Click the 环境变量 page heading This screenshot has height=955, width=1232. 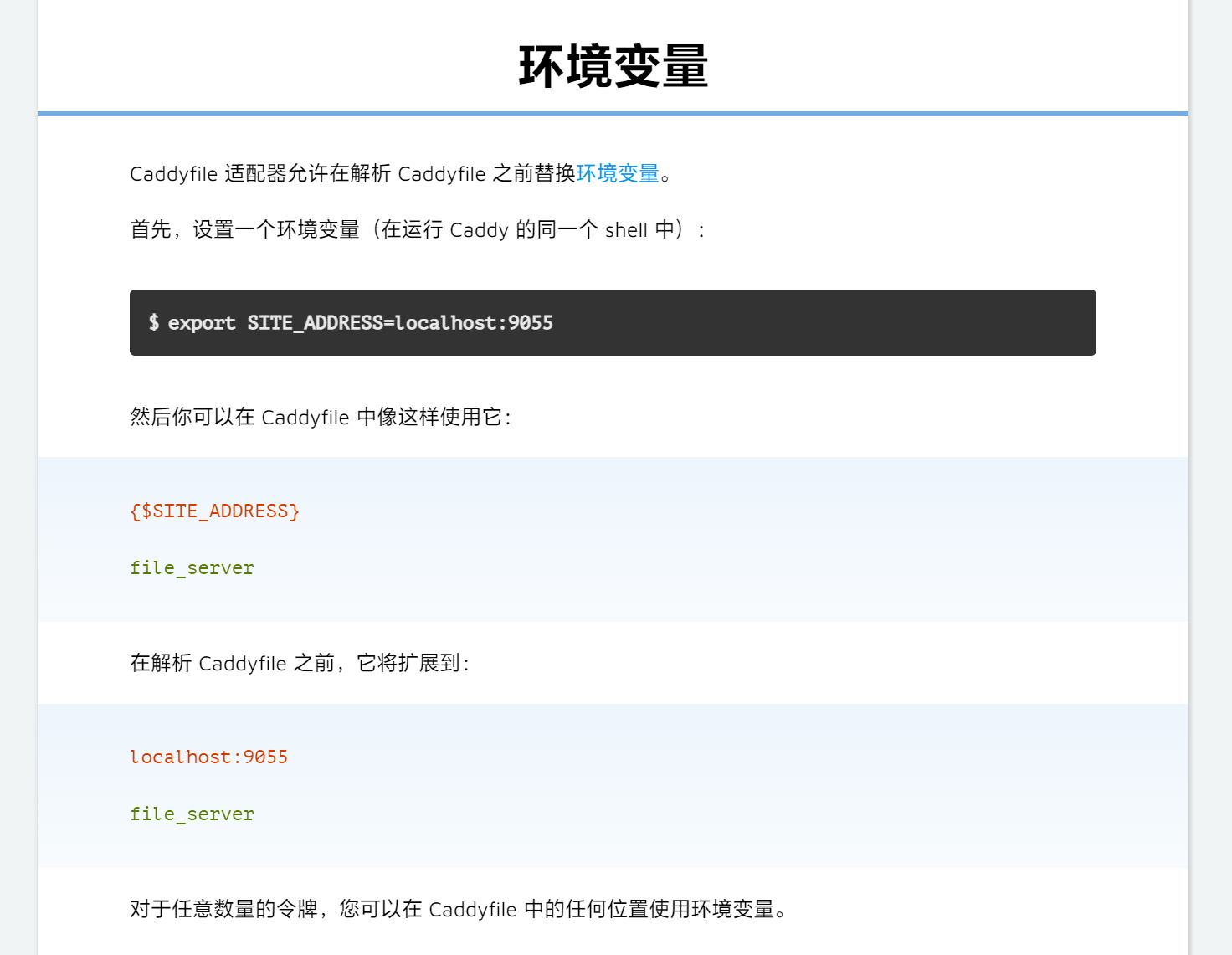pyautogui.click(x=613, y=67)
